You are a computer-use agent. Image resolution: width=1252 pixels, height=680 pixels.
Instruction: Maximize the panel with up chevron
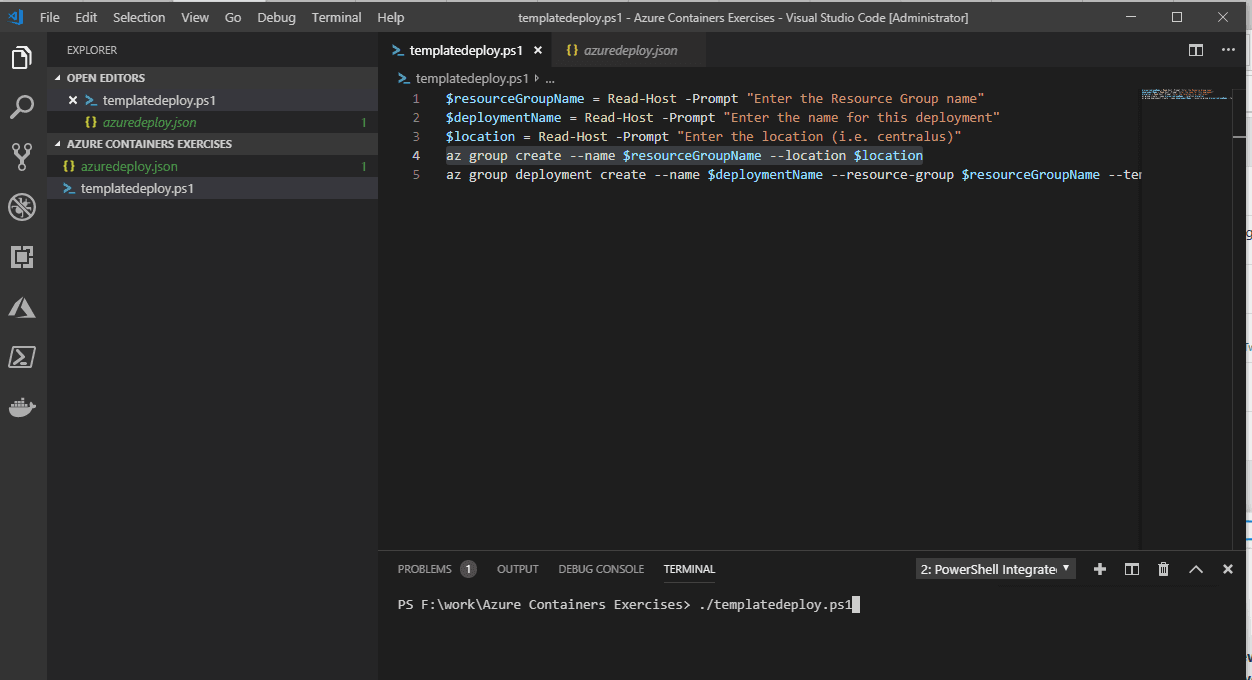click(1196, 569)
